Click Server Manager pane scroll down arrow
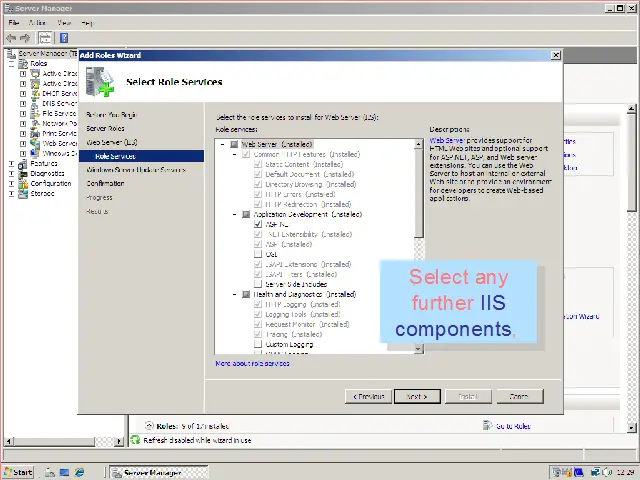Image resolution: width=640 pixels, height=480 pixels. coord(631,427)
